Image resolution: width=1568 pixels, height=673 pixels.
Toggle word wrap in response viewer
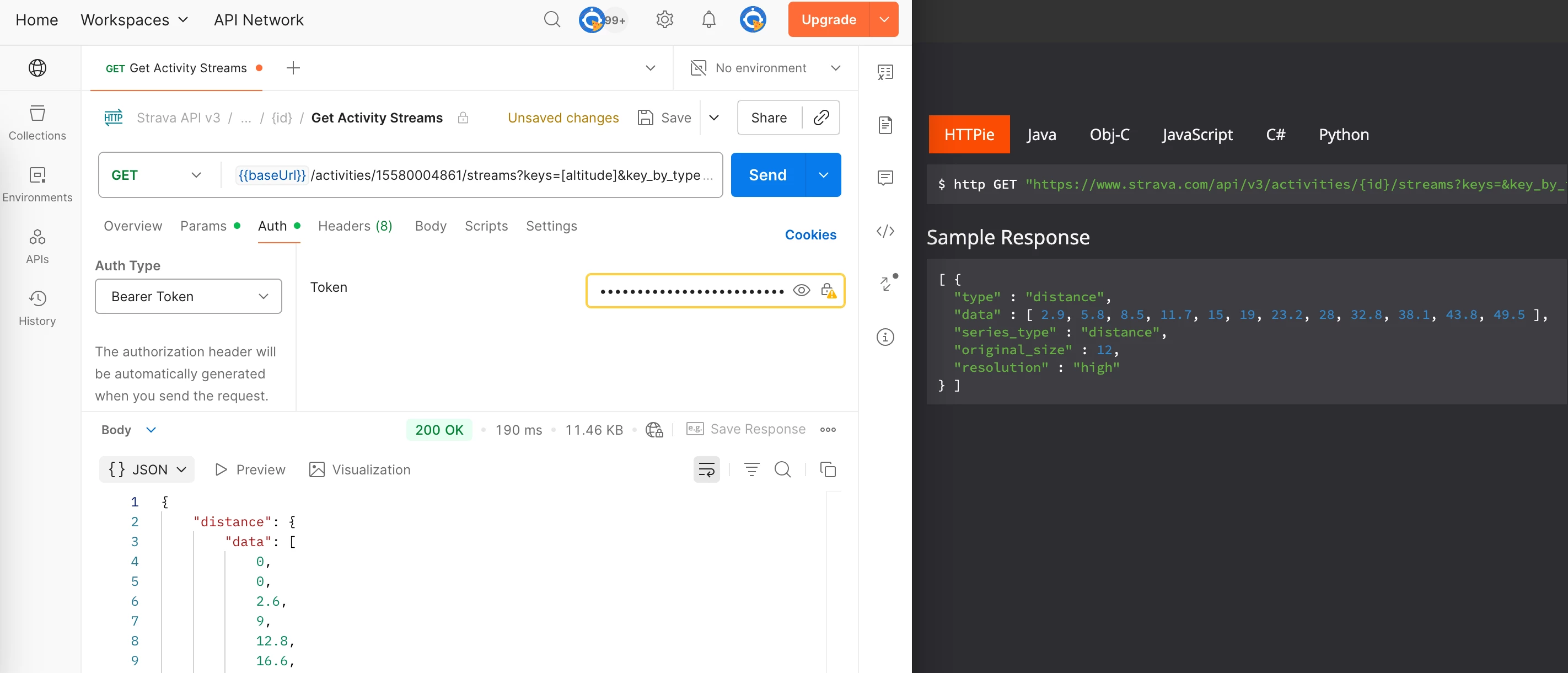click(x=706, y=469)
